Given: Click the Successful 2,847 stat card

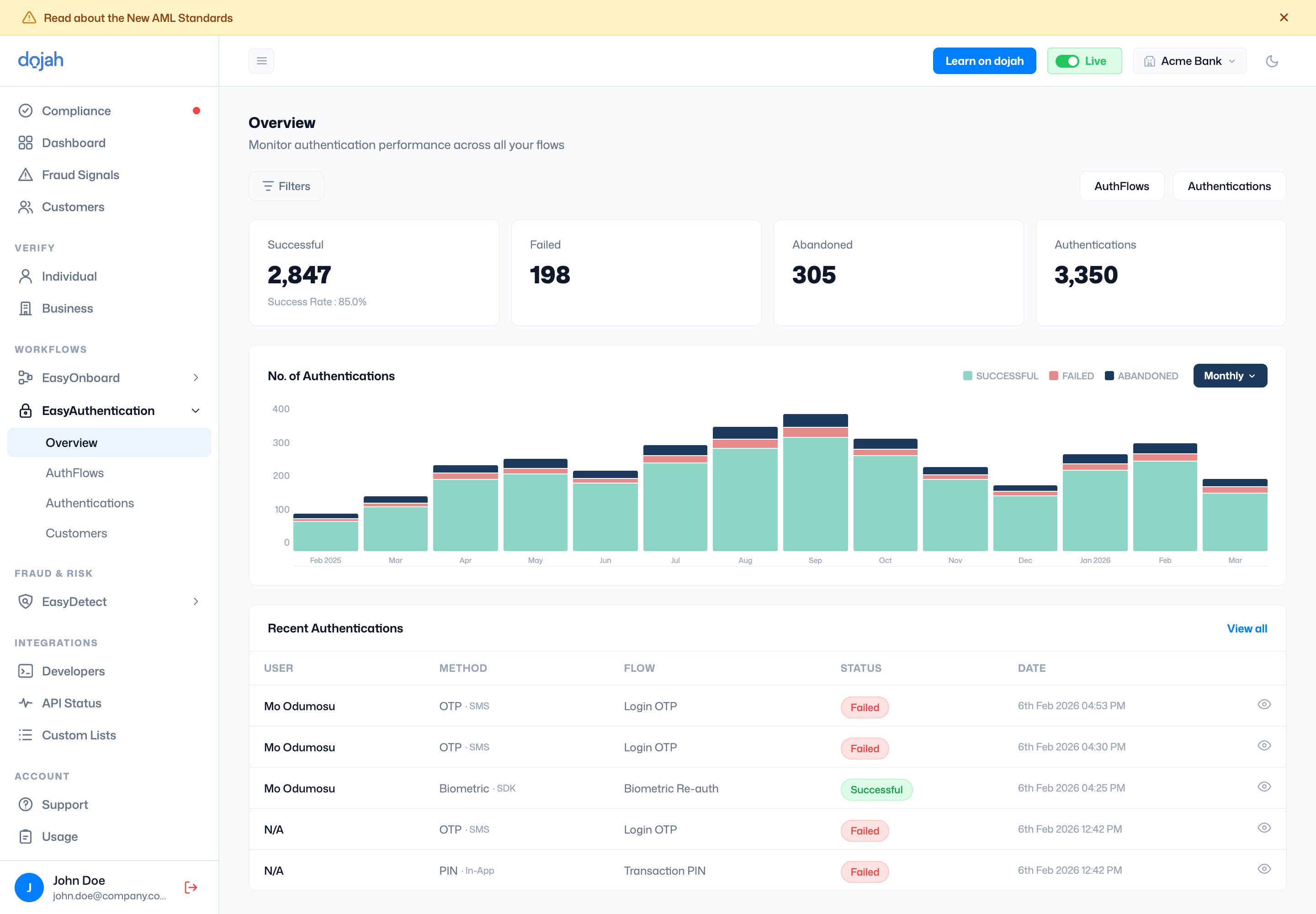Looking at the screenshot, I should (x=374, y=272).
